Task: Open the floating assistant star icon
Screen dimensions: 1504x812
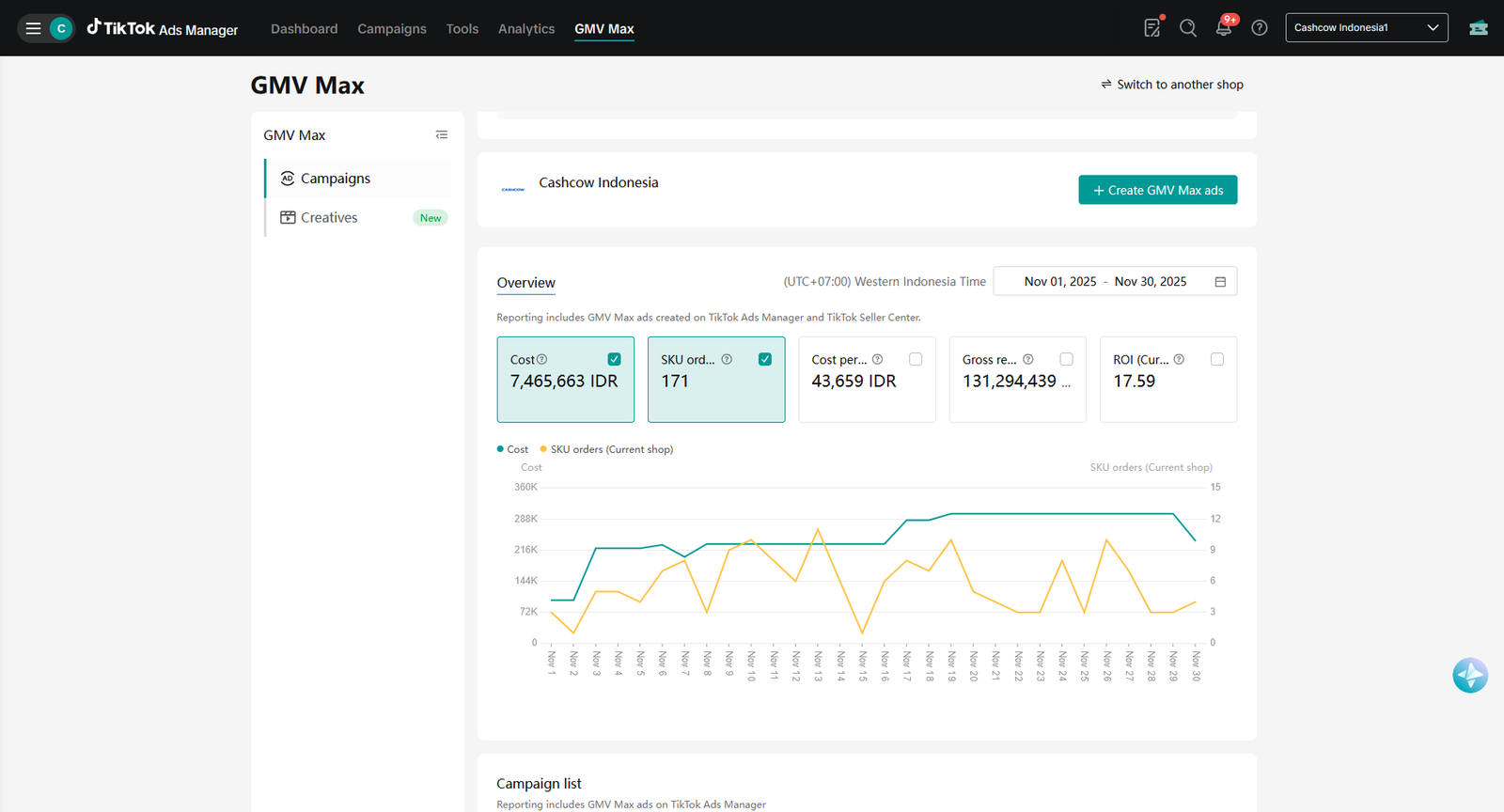Action: point(1470,675)
